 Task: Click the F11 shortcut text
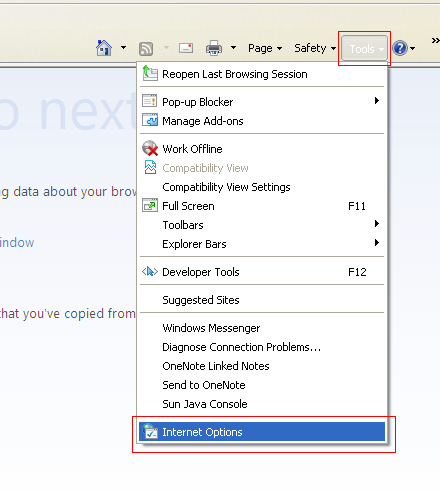(x=357, y=206)
